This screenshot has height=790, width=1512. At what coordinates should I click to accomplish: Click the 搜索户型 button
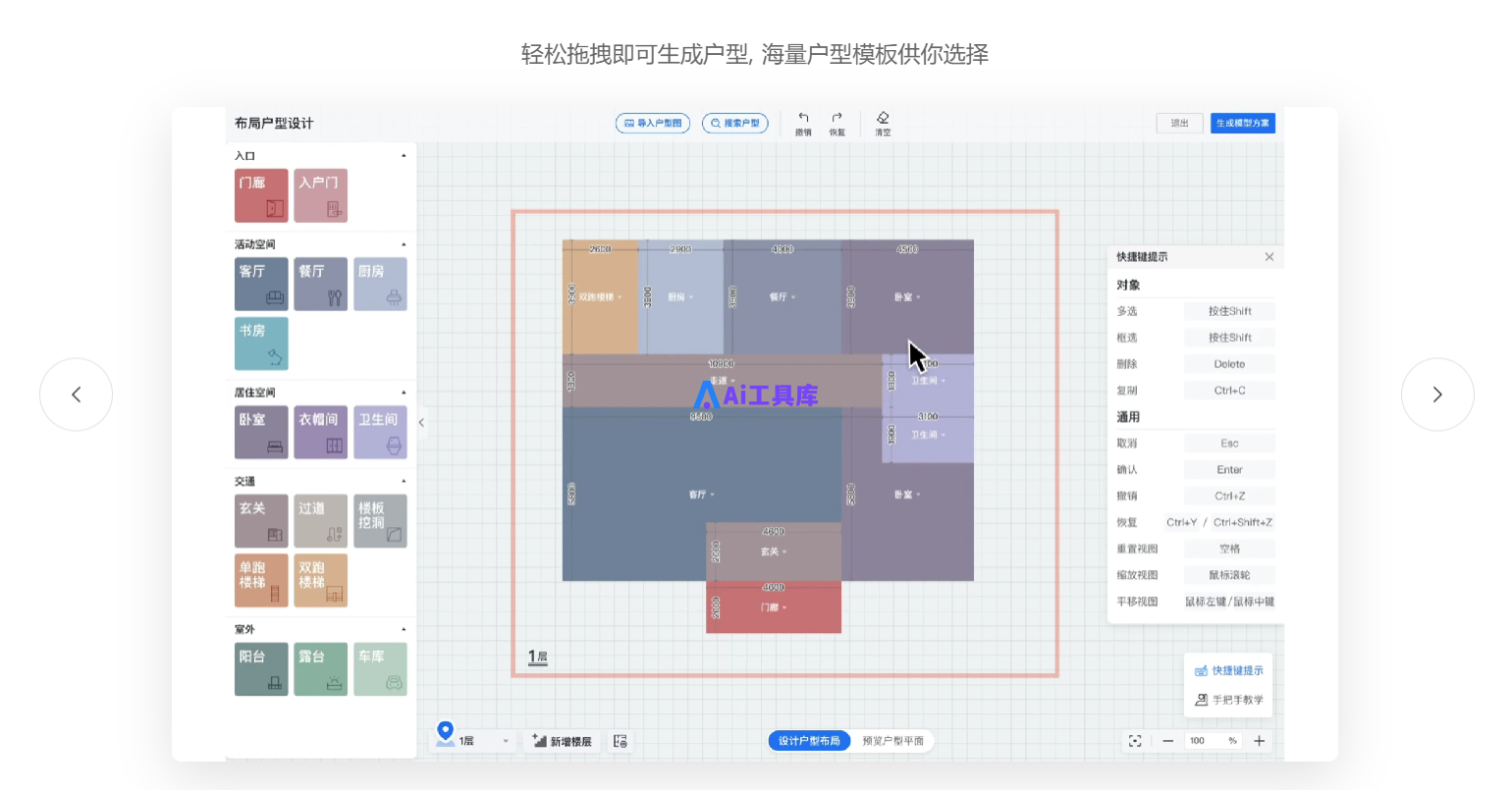point(734,123)
